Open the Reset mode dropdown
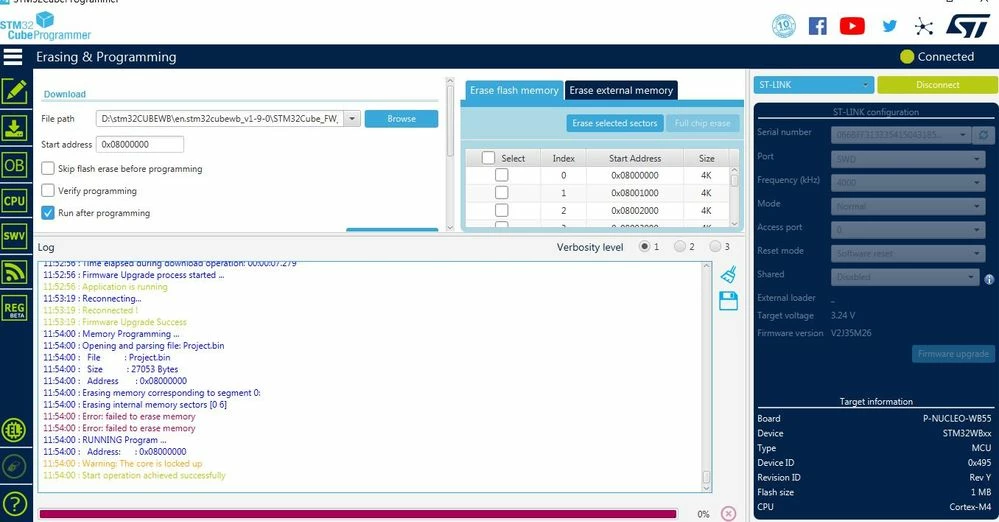The height and width of the screenshot is (522, 999). tap(908, 253)
